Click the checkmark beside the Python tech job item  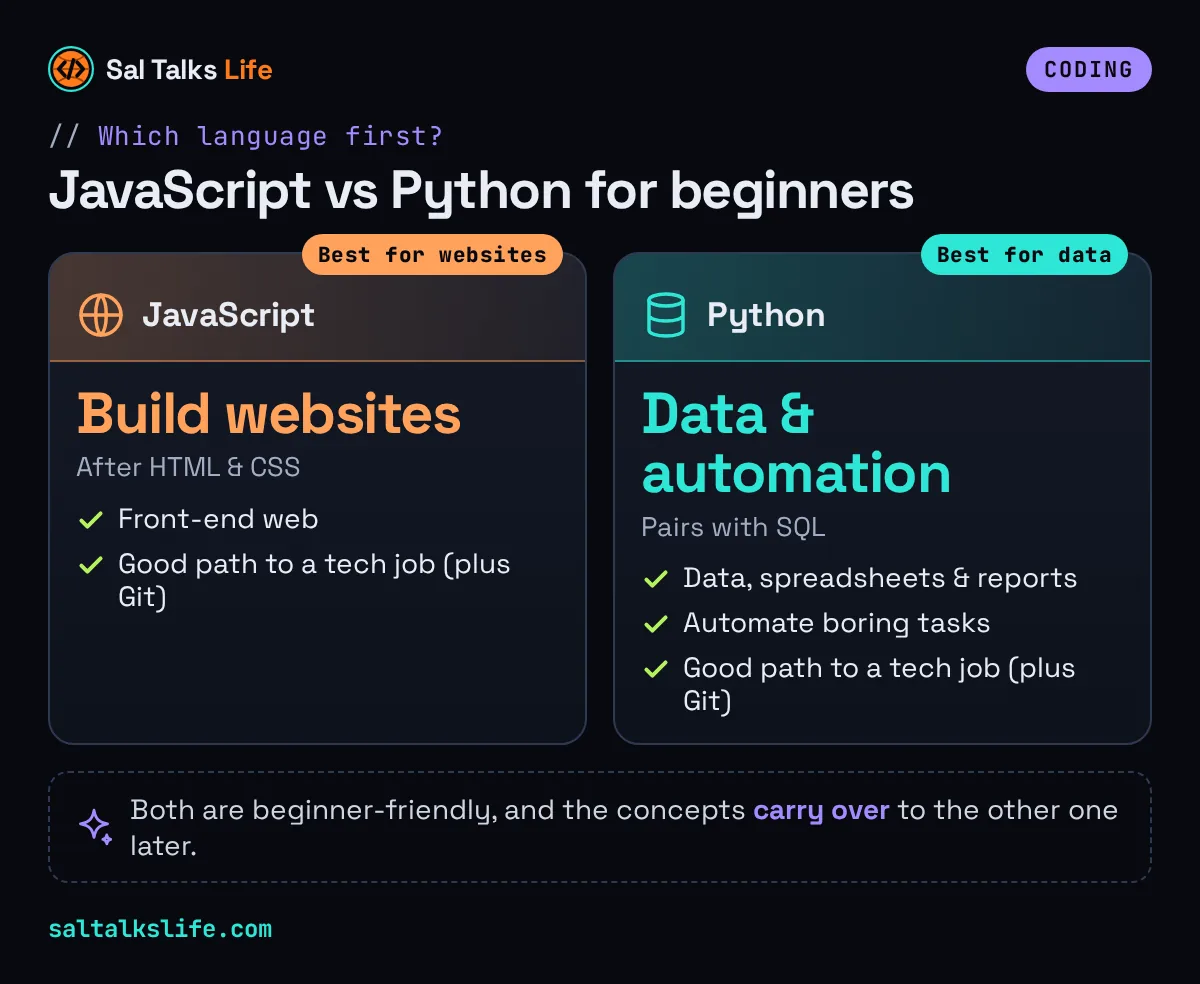656,669
